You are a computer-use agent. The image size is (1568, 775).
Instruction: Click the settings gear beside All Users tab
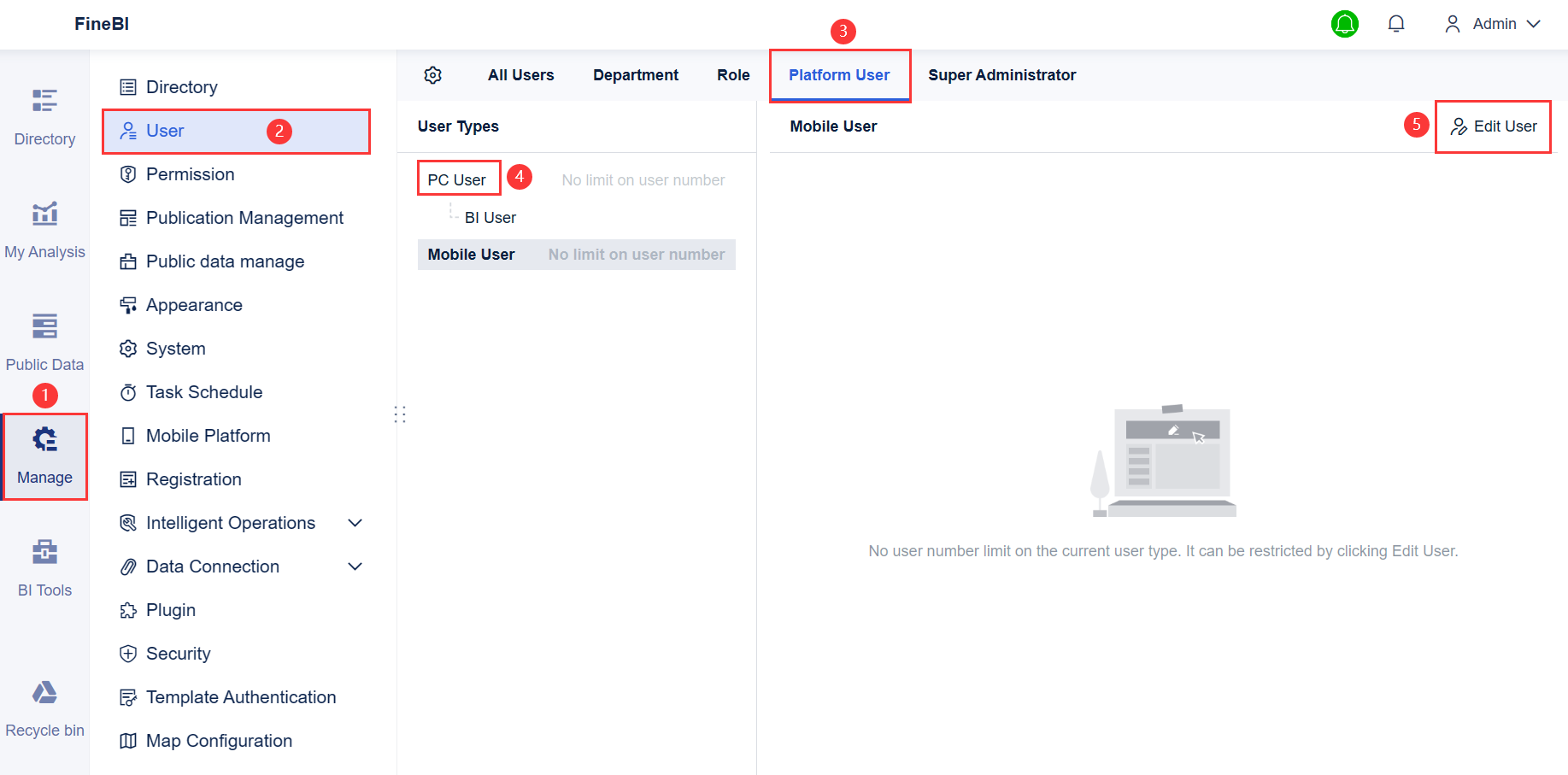433,75
